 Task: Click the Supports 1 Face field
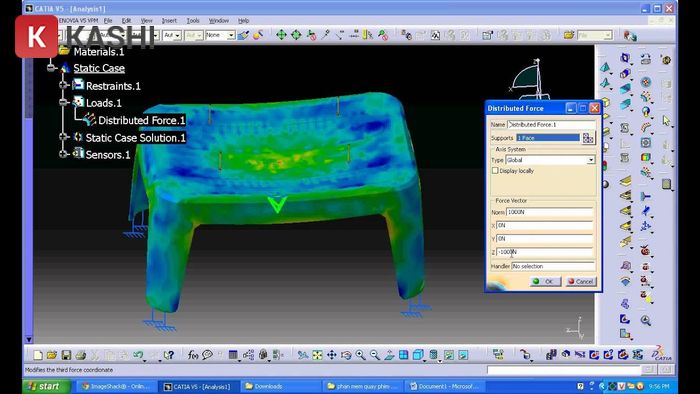click(548, 138)
